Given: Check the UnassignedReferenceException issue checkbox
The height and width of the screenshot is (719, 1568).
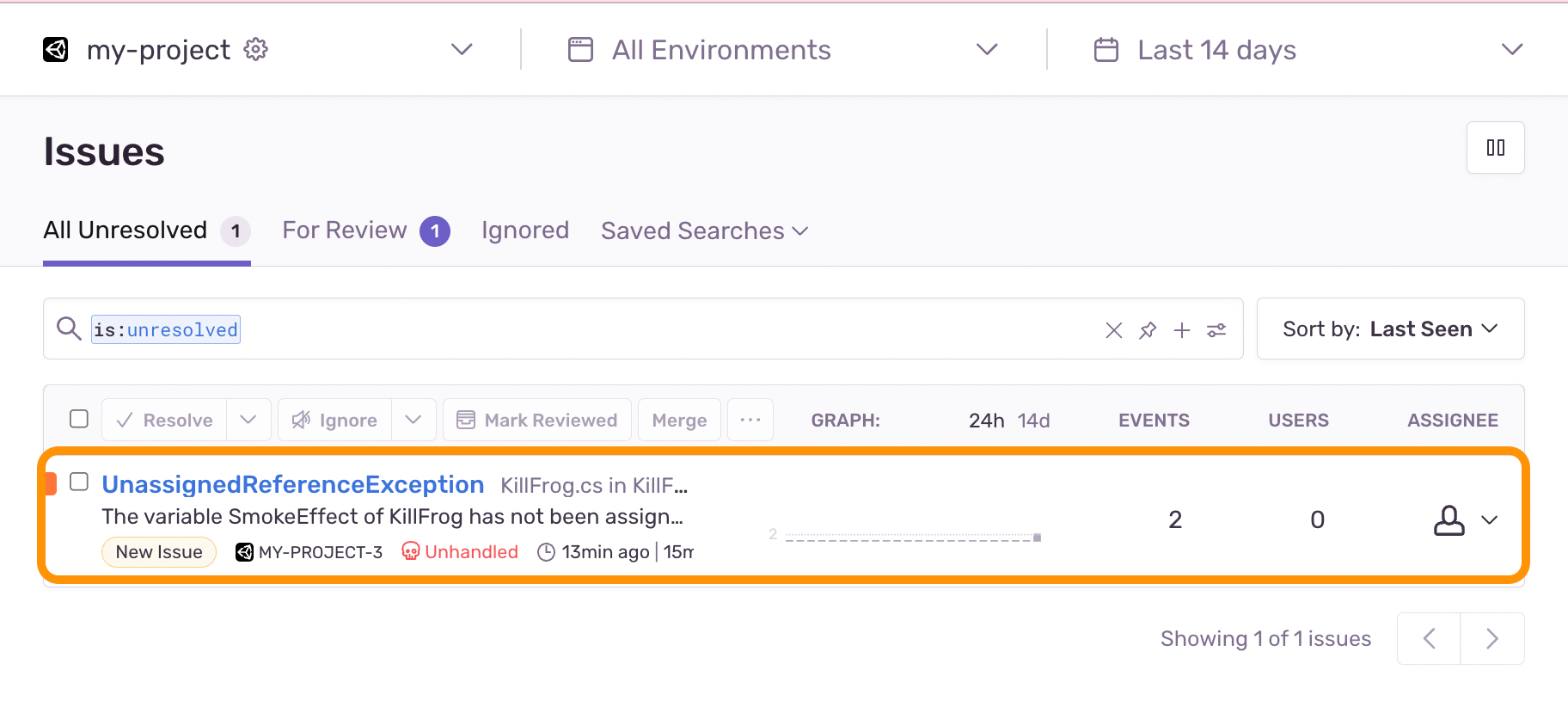Looking at the screenshot, I should (79, 482).
